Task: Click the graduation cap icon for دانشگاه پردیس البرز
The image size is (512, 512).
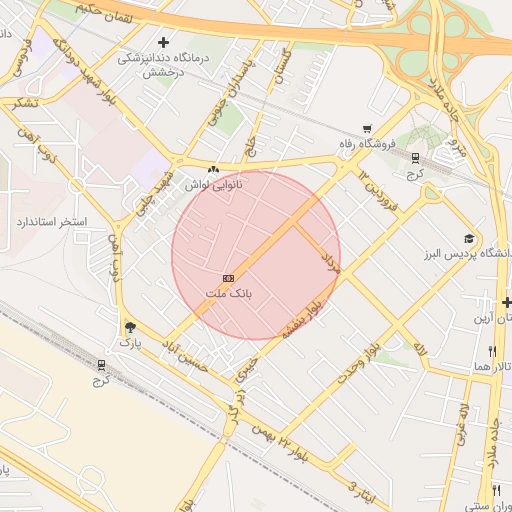Action: point(469,239)
